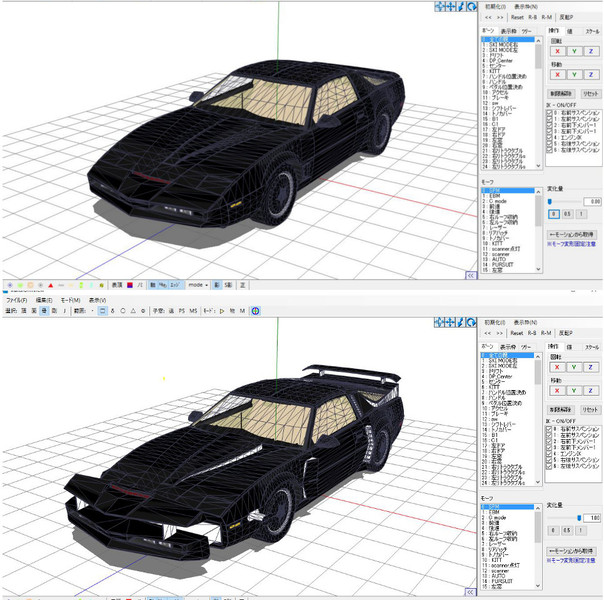Click the red-blue color square icon beside 表頂
Image resolution: width=604 pixels, height=600 pixels.
(x=130, y=284)
